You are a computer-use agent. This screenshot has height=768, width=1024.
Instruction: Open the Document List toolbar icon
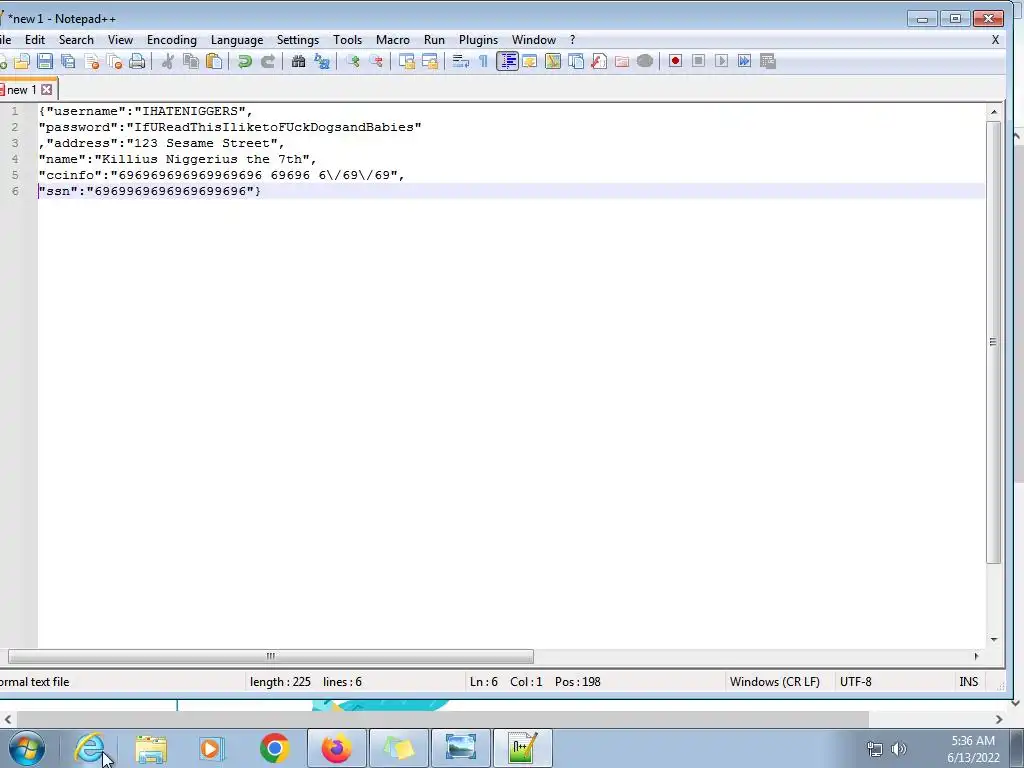pyautogui.click(x=576, y=61)
